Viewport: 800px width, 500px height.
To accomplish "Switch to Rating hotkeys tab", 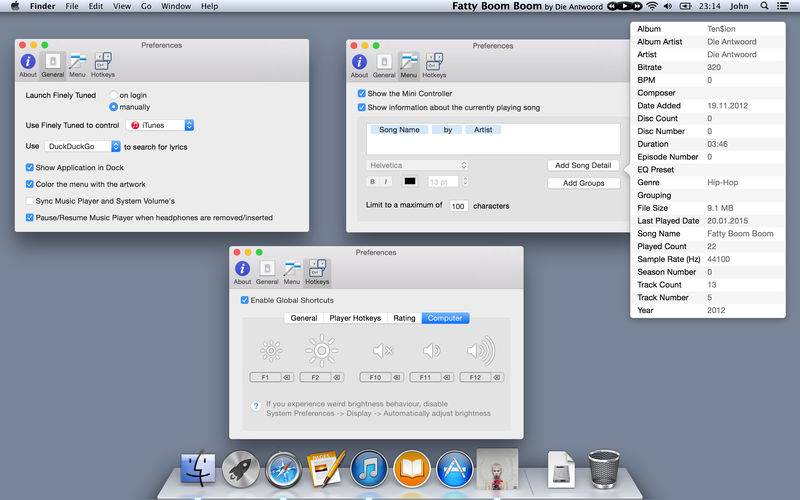I will coord(404,318).
